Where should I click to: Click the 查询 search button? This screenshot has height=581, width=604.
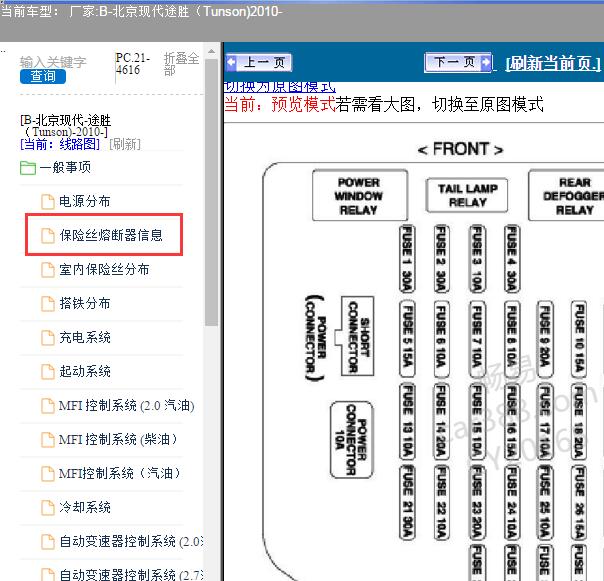(x=43, y=76)
